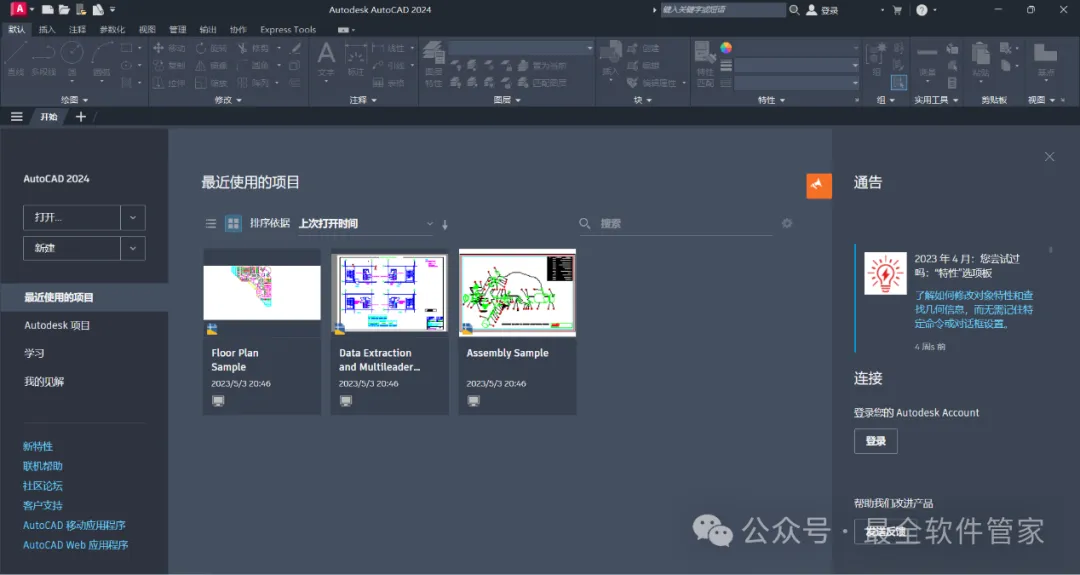Select the Line (直线) draw tool
This screenshot has height=575, width=1080.
pyautogui.click(x=15, y=59)
